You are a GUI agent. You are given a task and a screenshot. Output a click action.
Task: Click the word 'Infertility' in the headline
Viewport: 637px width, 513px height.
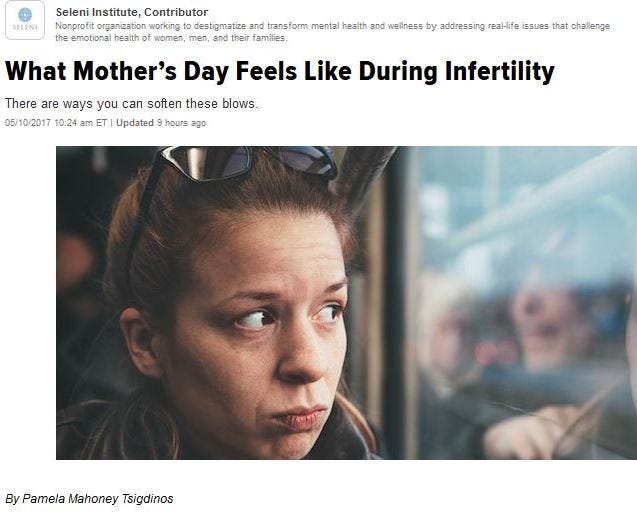[x=499, y=71]
